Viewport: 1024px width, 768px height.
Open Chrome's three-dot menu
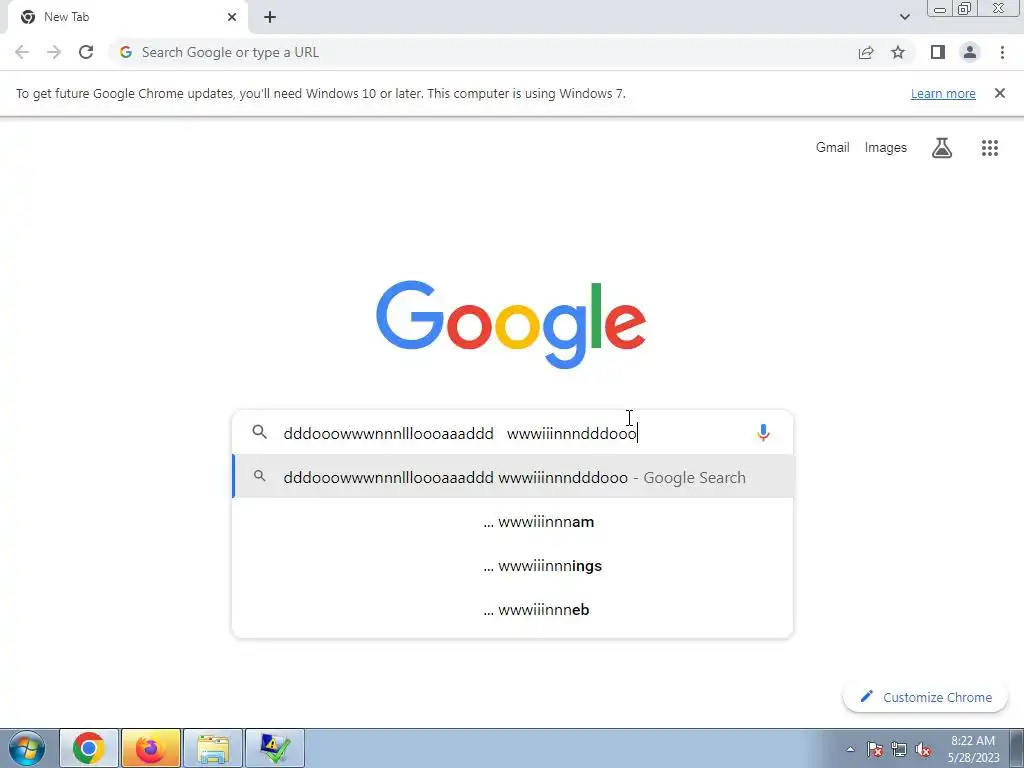click(x=1002, y=52)
